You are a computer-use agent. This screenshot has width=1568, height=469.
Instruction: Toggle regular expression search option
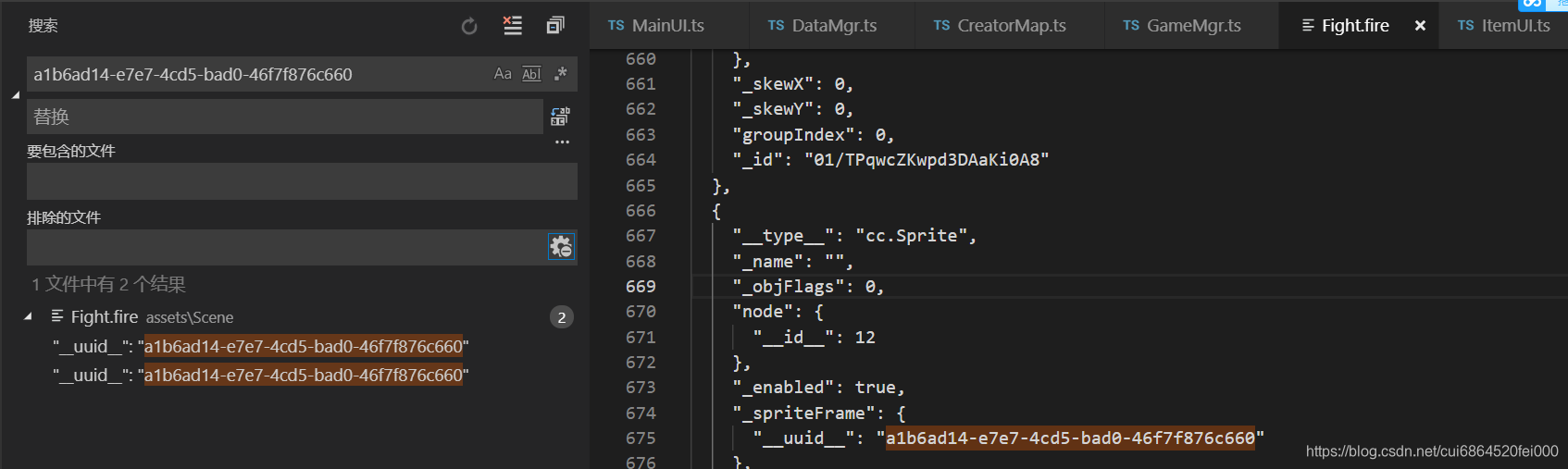[x=560, y=74]
